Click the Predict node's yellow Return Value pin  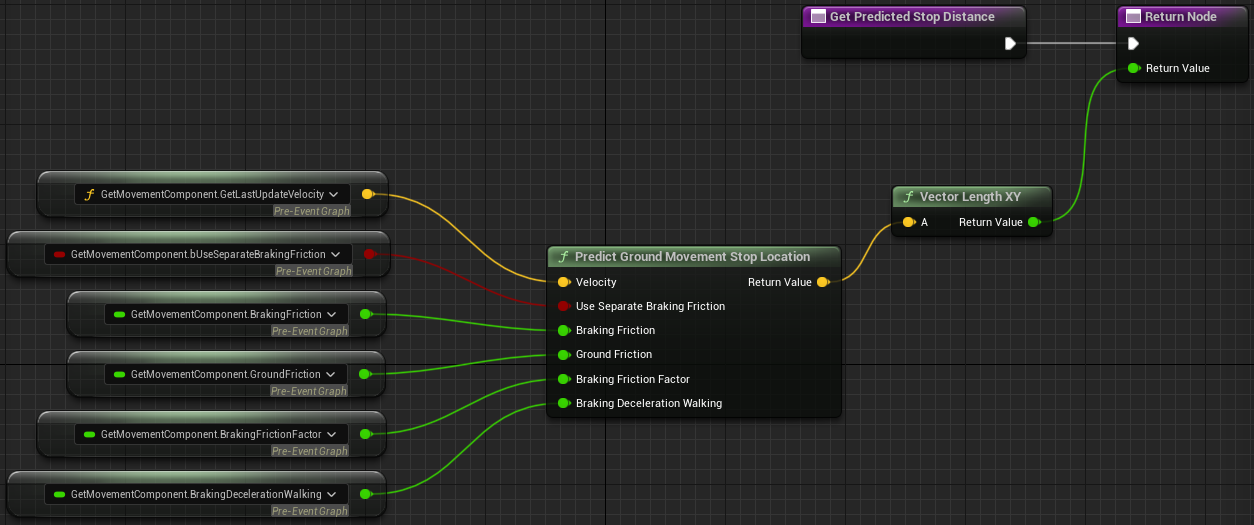[822, 282]
